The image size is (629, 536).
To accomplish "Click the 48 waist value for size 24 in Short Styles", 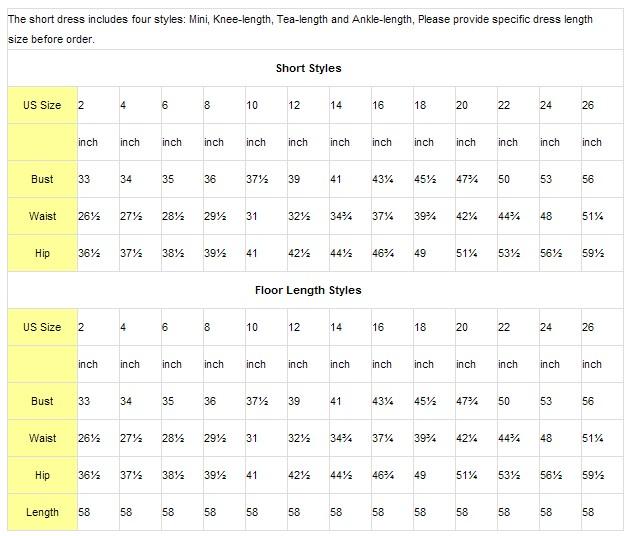I will 546,216.
